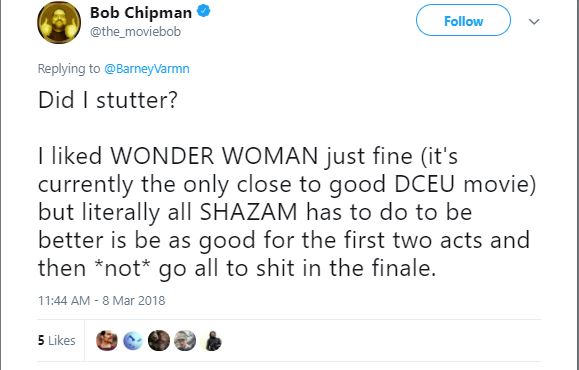Viewport: 579px width, 370px height.
Task: Open the 11:44 AM - 8 Mar 2018 timestamp
Action: (x=102, y=301)
